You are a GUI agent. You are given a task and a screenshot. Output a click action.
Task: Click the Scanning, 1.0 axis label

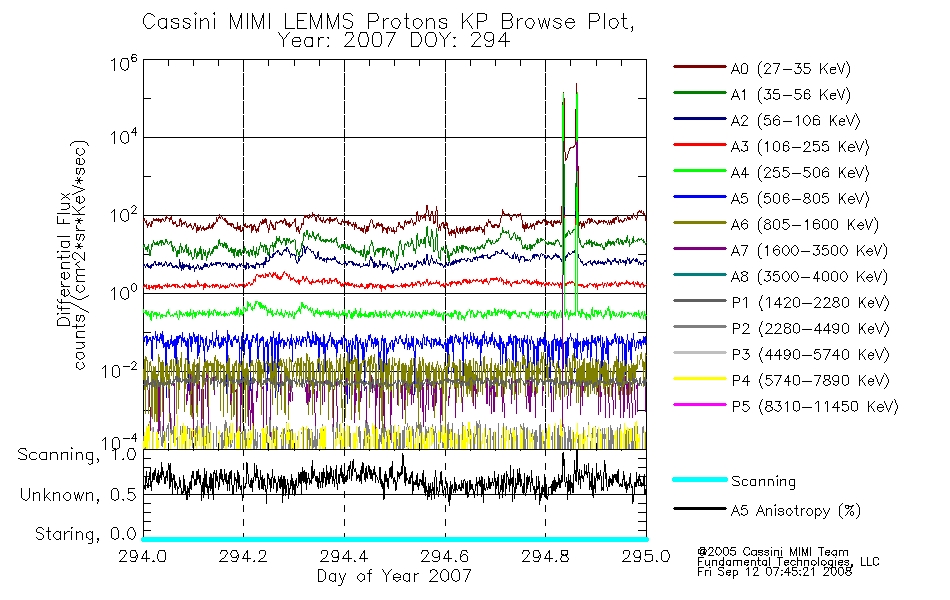point(77,455)
